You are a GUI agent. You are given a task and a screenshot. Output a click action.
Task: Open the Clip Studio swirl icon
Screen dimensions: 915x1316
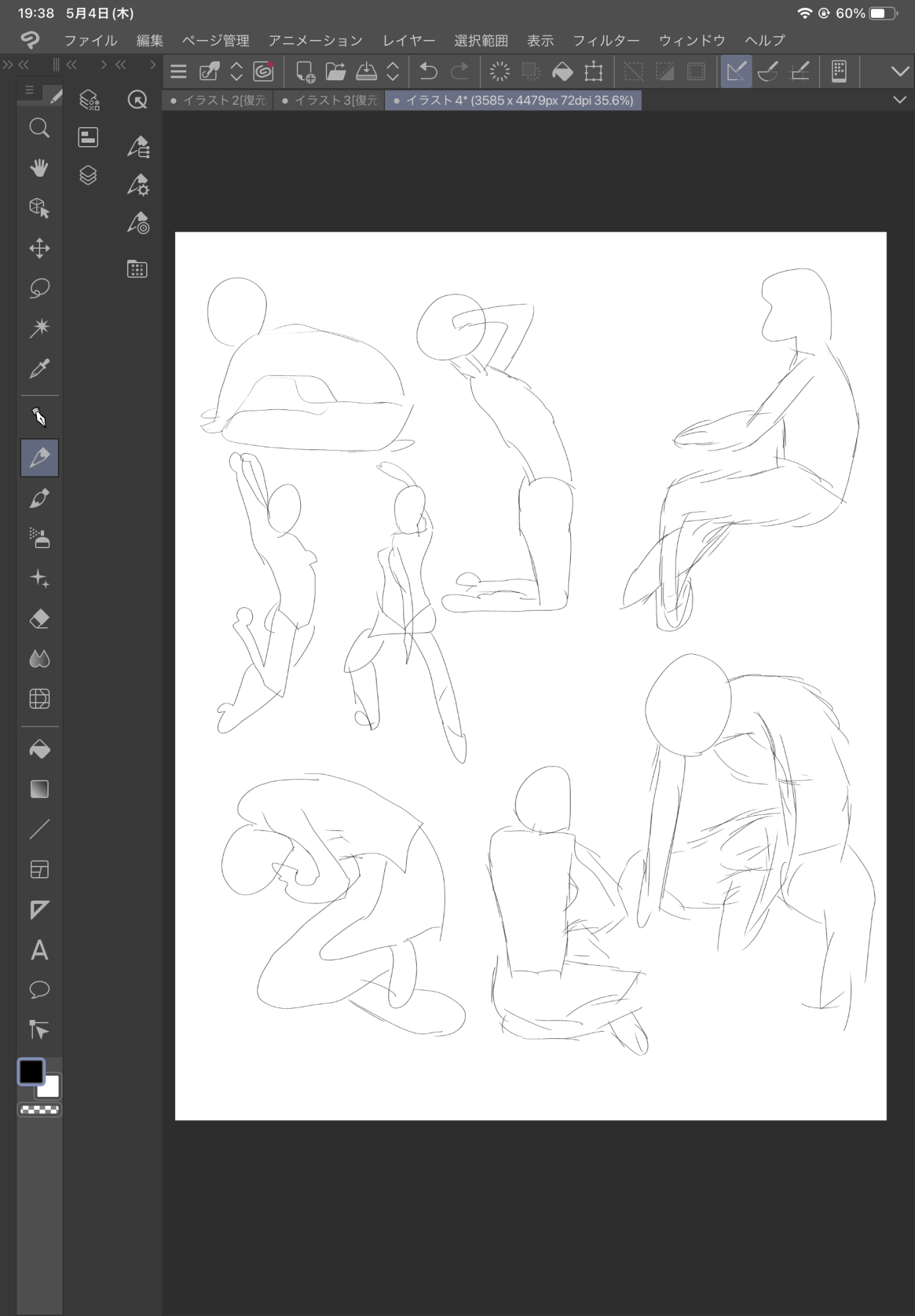point(263,70)
